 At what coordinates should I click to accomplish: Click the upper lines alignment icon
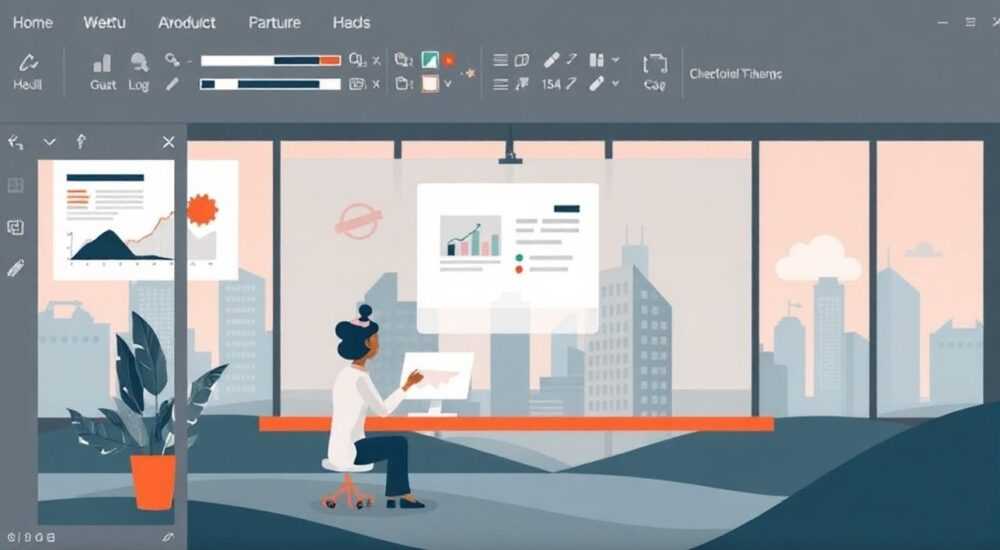(501, 60)
